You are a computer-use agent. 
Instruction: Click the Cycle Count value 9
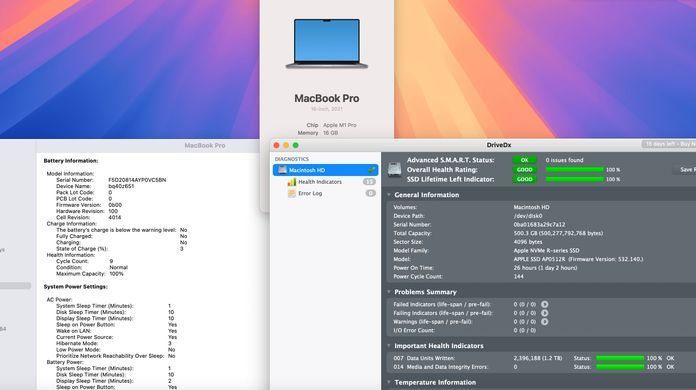111,261
